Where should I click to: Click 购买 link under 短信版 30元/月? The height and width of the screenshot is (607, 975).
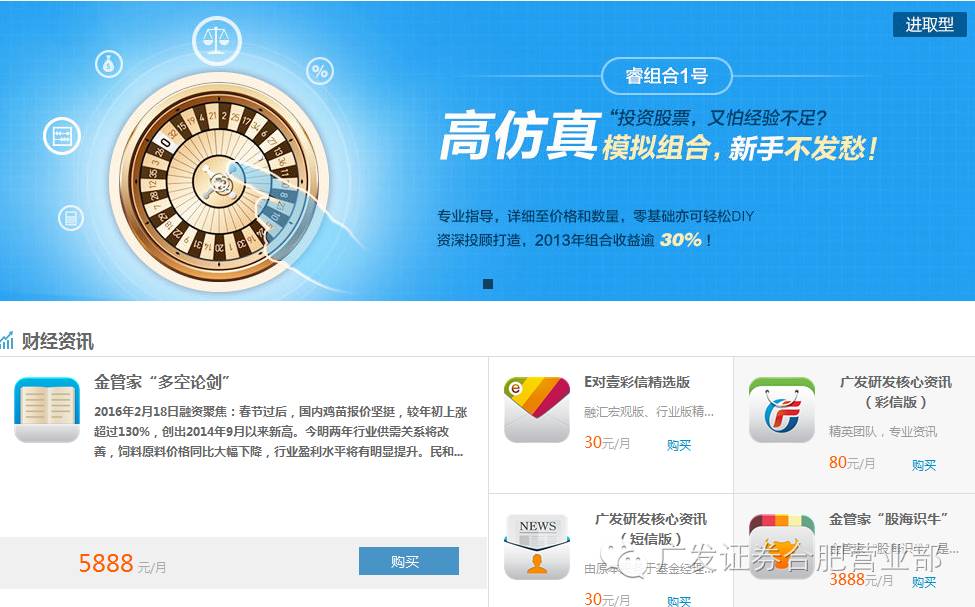click(679, 601)
